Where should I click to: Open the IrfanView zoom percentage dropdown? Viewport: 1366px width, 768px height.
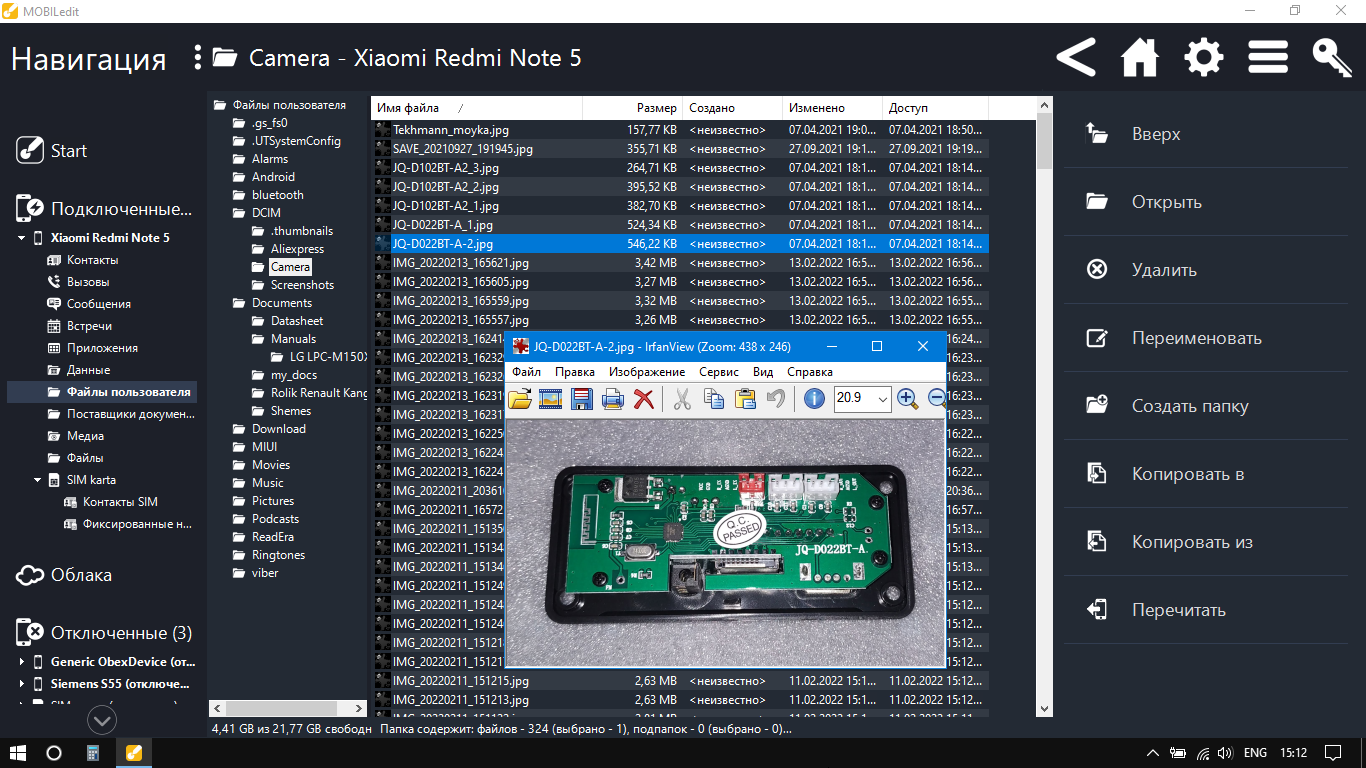point(883,399)
